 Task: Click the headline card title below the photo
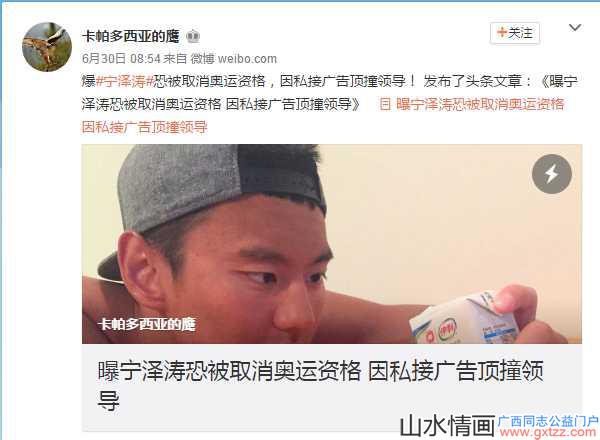point(320,386)
